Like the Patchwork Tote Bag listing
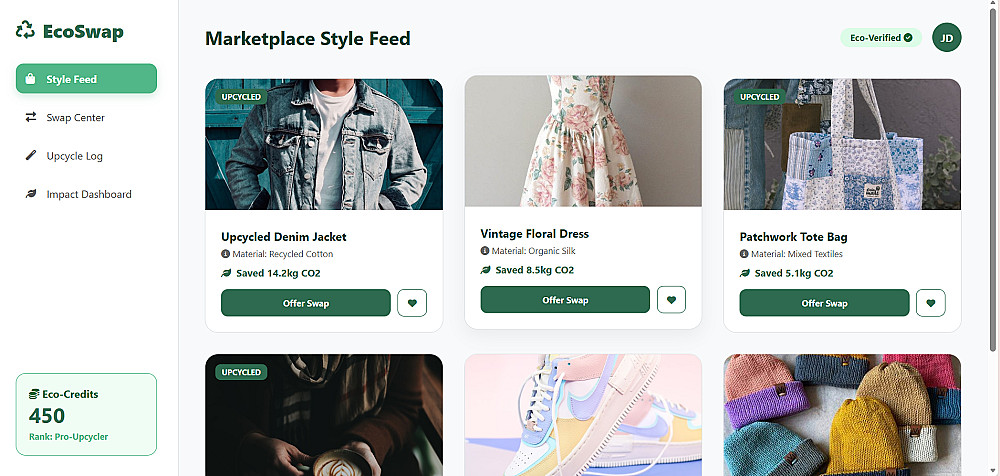Screen dimensions: 1000x476 pos(931,303)
